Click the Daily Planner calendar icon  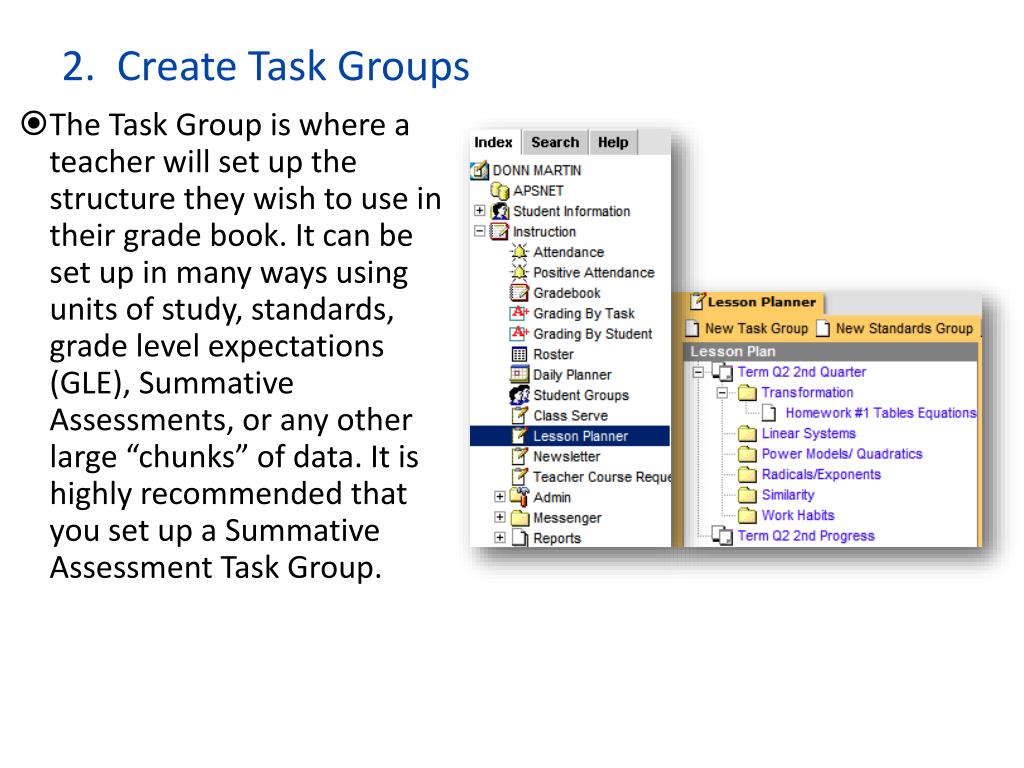519,375
